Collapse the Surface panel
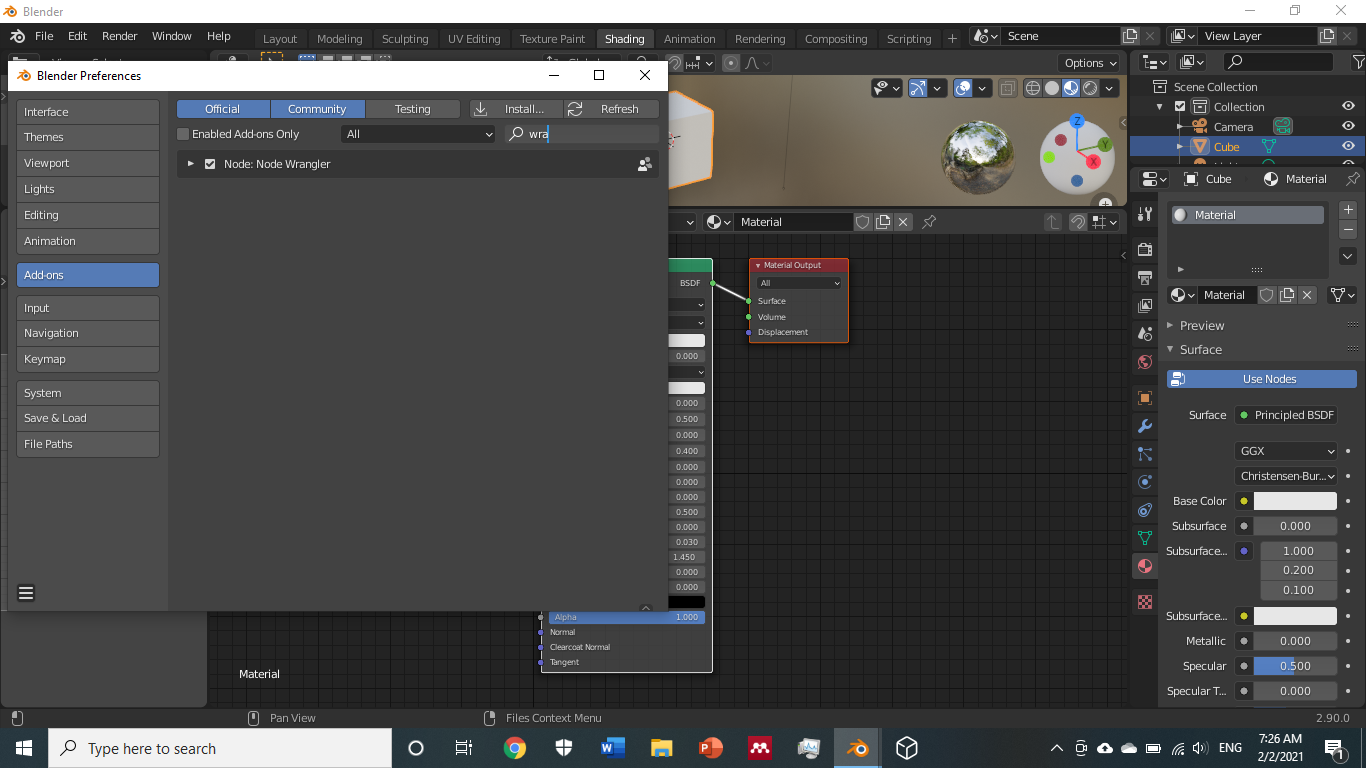Image resolution: width=1366 pixels, height=768 pixels. 1200,349
